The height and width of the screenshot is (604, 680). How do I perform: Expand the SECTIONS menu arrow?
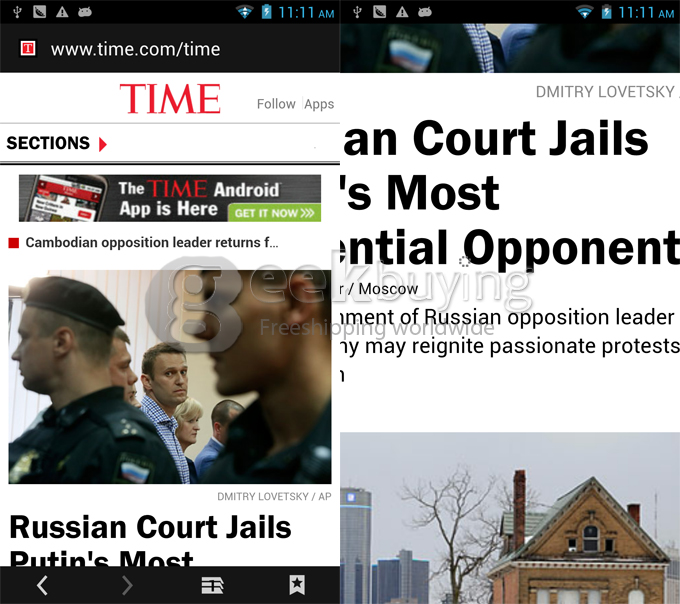pos(102,144)
